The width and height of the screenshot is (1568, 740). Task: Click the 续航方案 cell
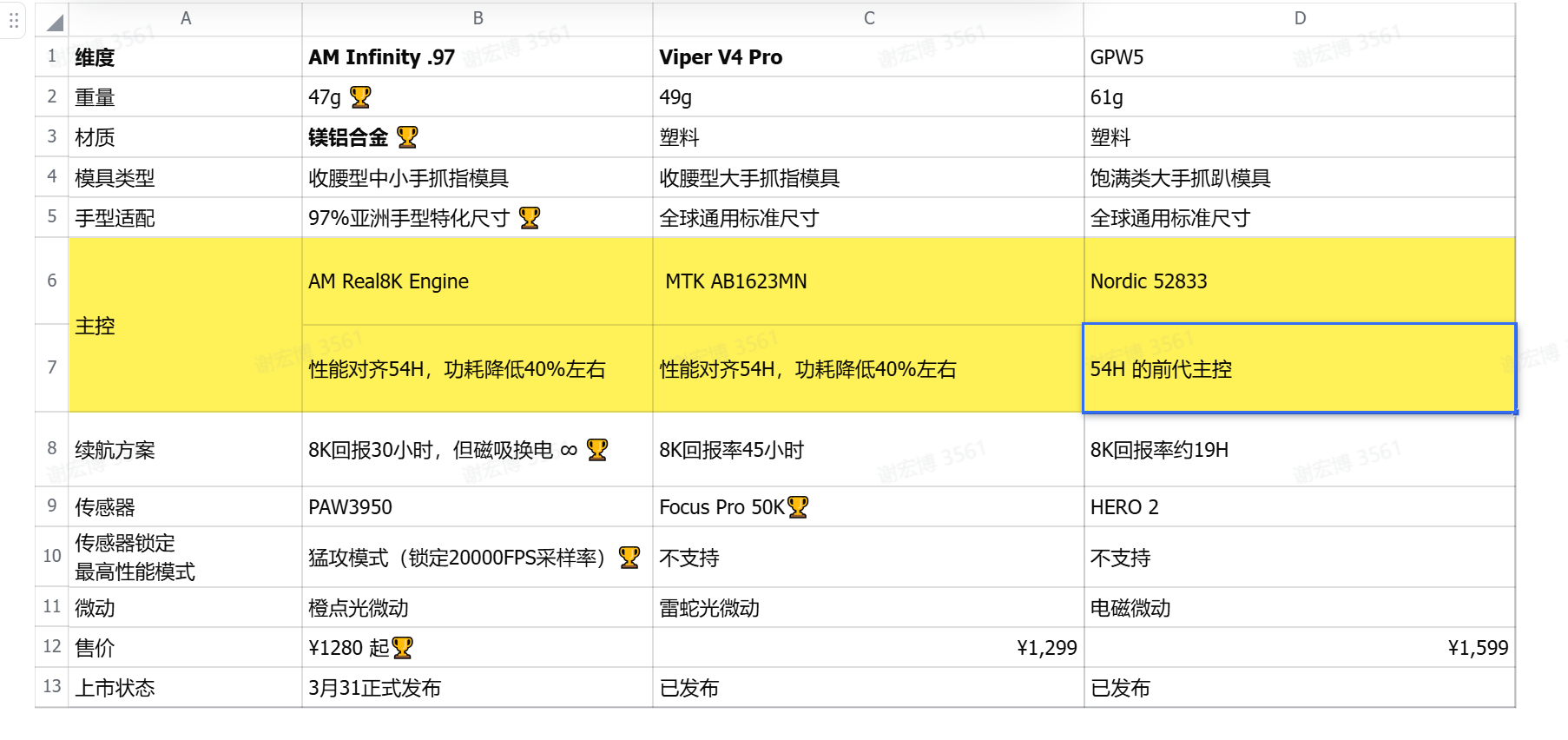(186, 450)
